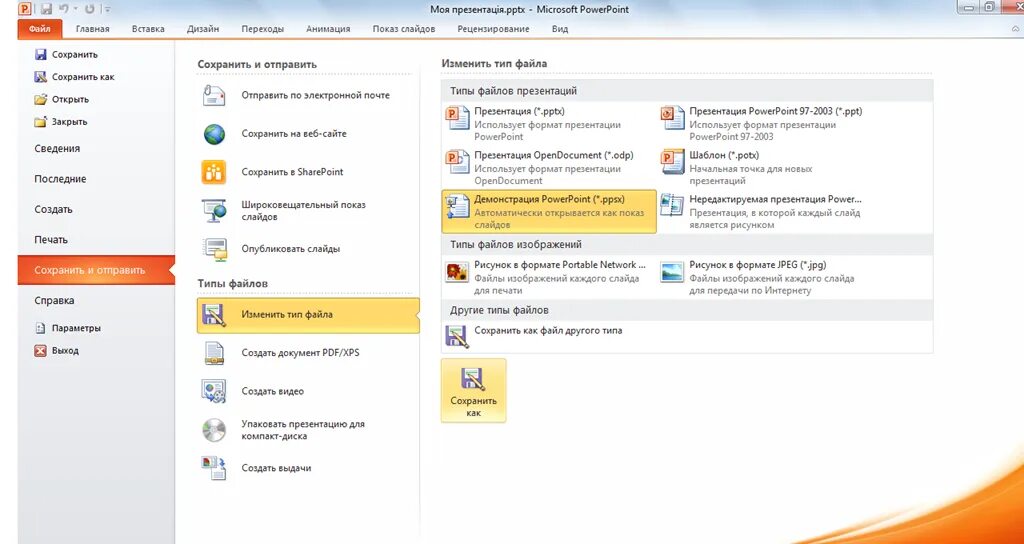Click the envelope icon for email sending
Image resolution: width=1024 pixels, height=544 pixels.
[x=214, y=95]
